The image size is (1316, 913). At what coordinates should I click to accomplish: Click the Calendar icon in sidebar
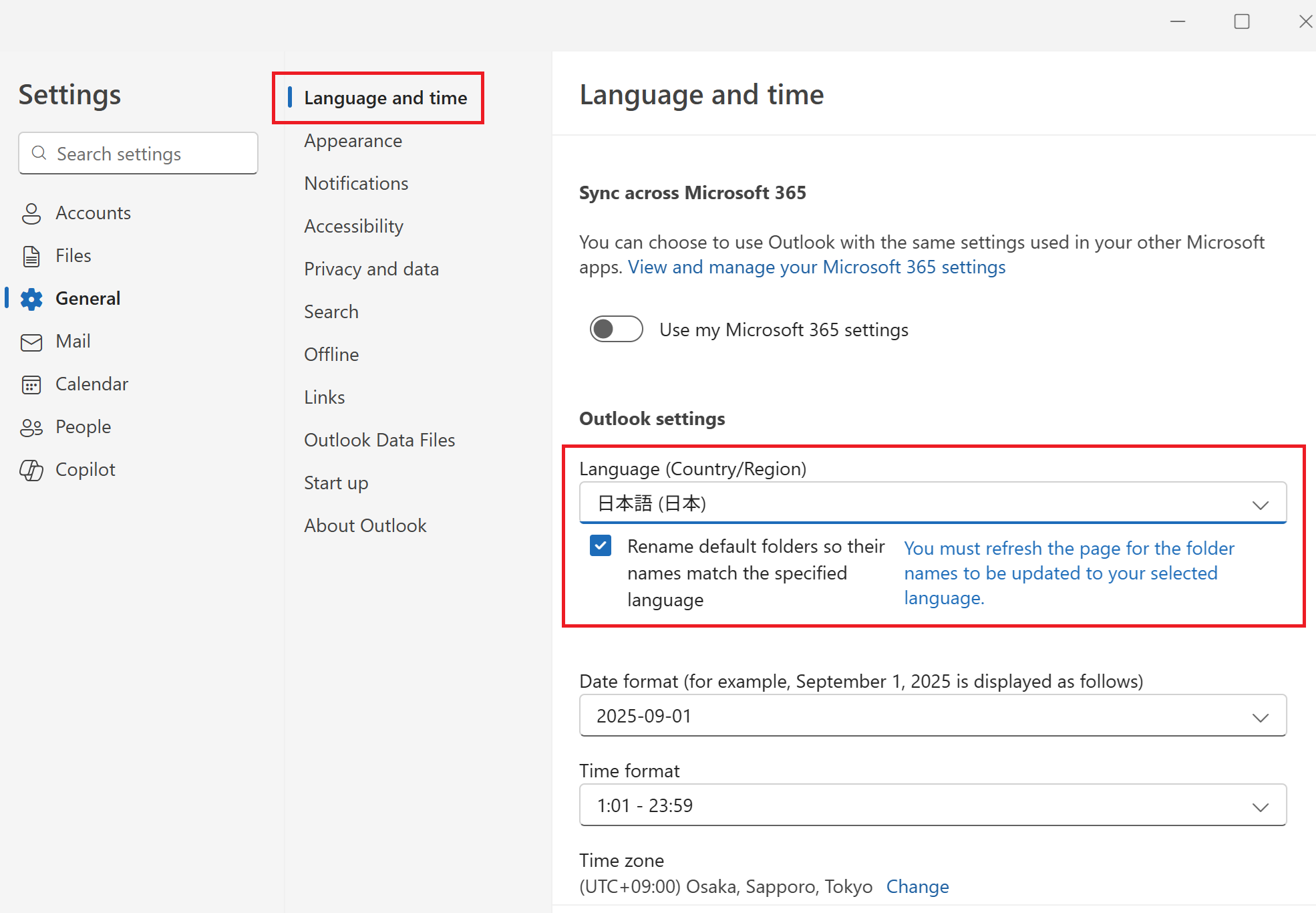31,384
